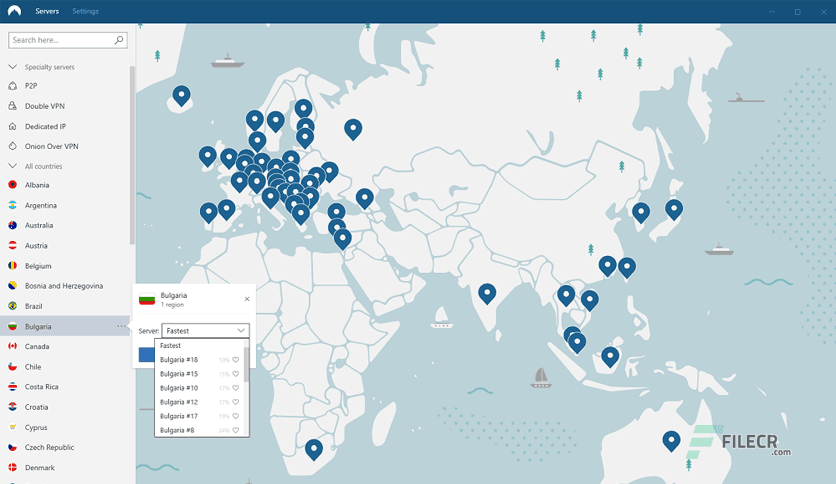Image resolution: width=836 pixels, height=484 pixels.
Task: Open the Servers tab
Action: click(47, 11)
